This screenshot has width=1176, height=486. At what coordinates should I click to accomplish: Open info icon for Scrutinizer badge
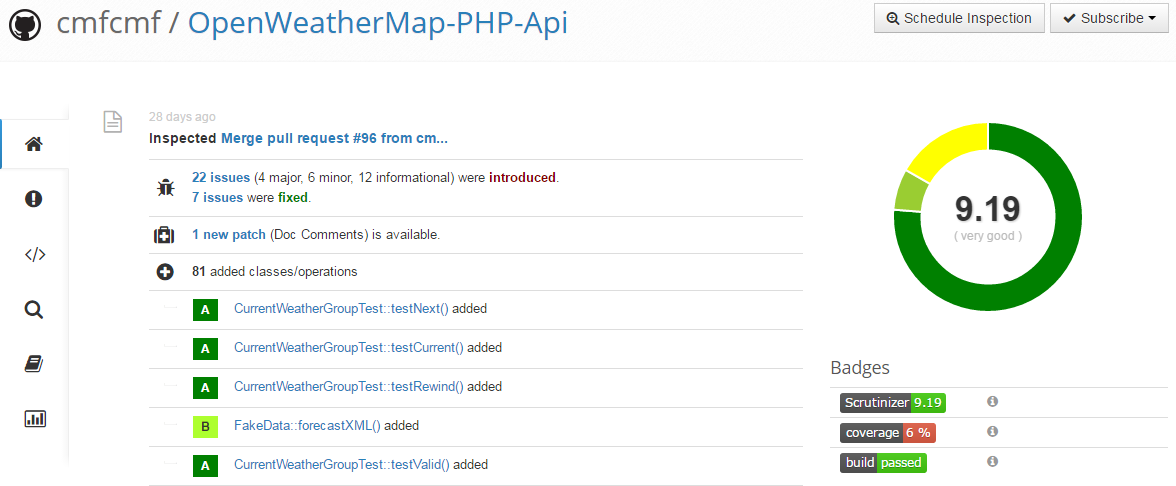click(992, 402)
